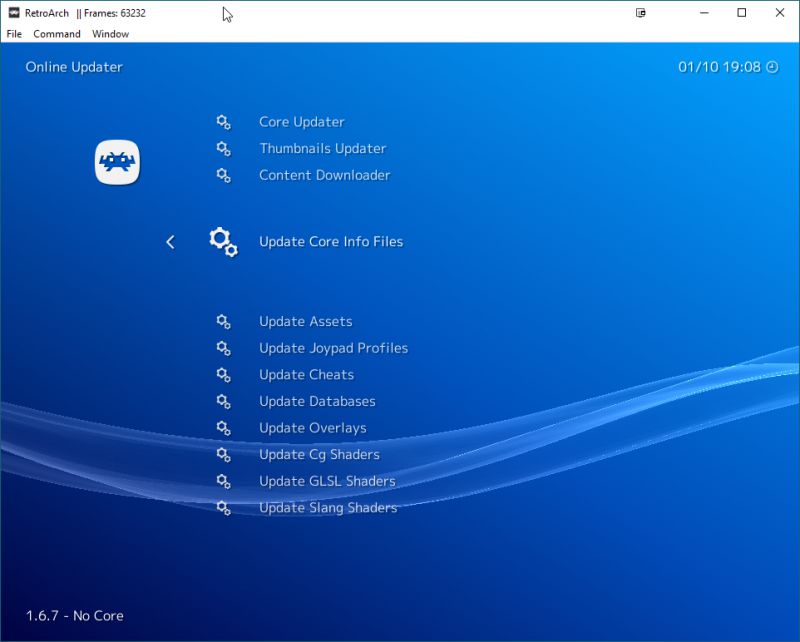Viewport: 800px width, 642px height.
Task: Click the Content Downloader gear icon
Action: click(223, 175)
